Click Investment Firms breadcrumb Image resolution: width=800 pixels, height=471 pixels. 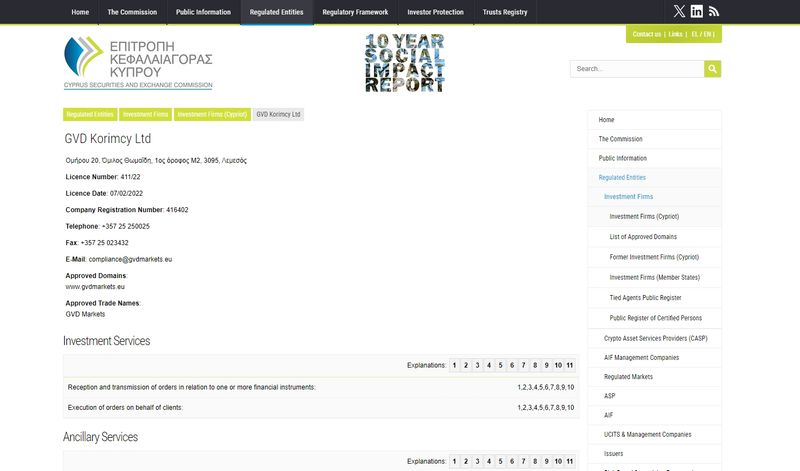(145, 114)
